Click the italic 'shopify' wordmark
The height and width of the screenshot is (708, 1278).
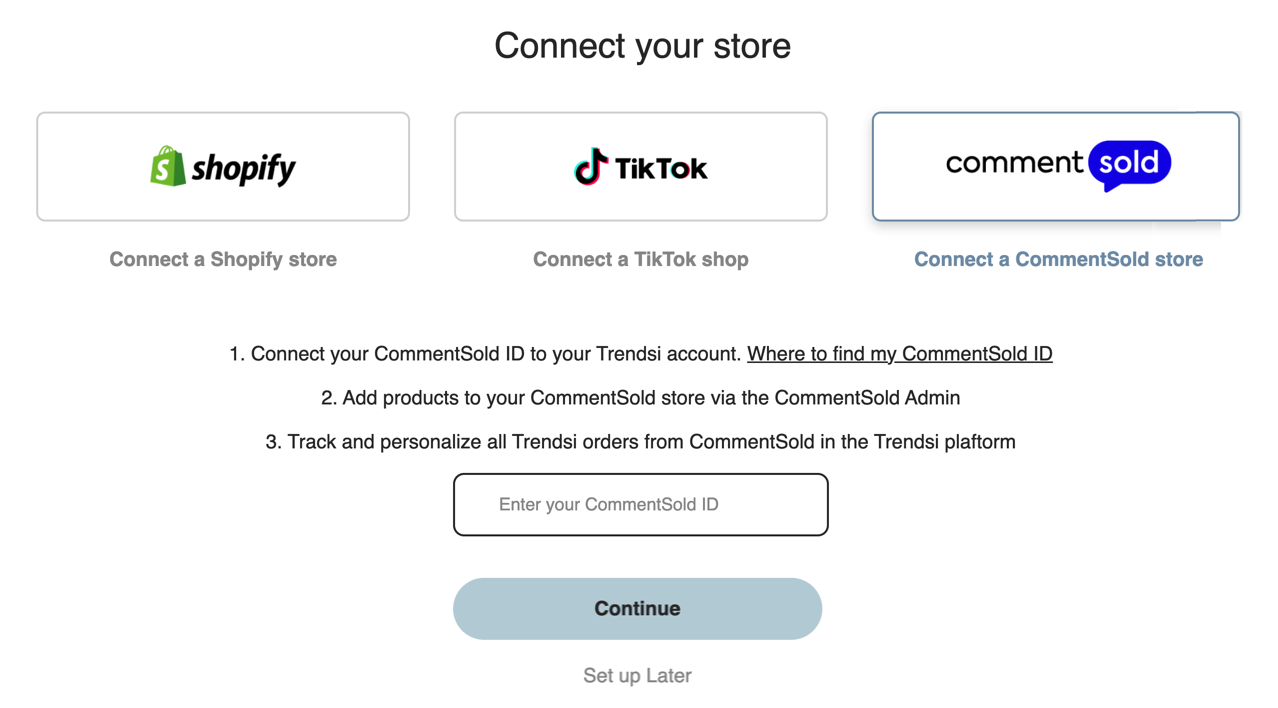(x=244, y=168)
